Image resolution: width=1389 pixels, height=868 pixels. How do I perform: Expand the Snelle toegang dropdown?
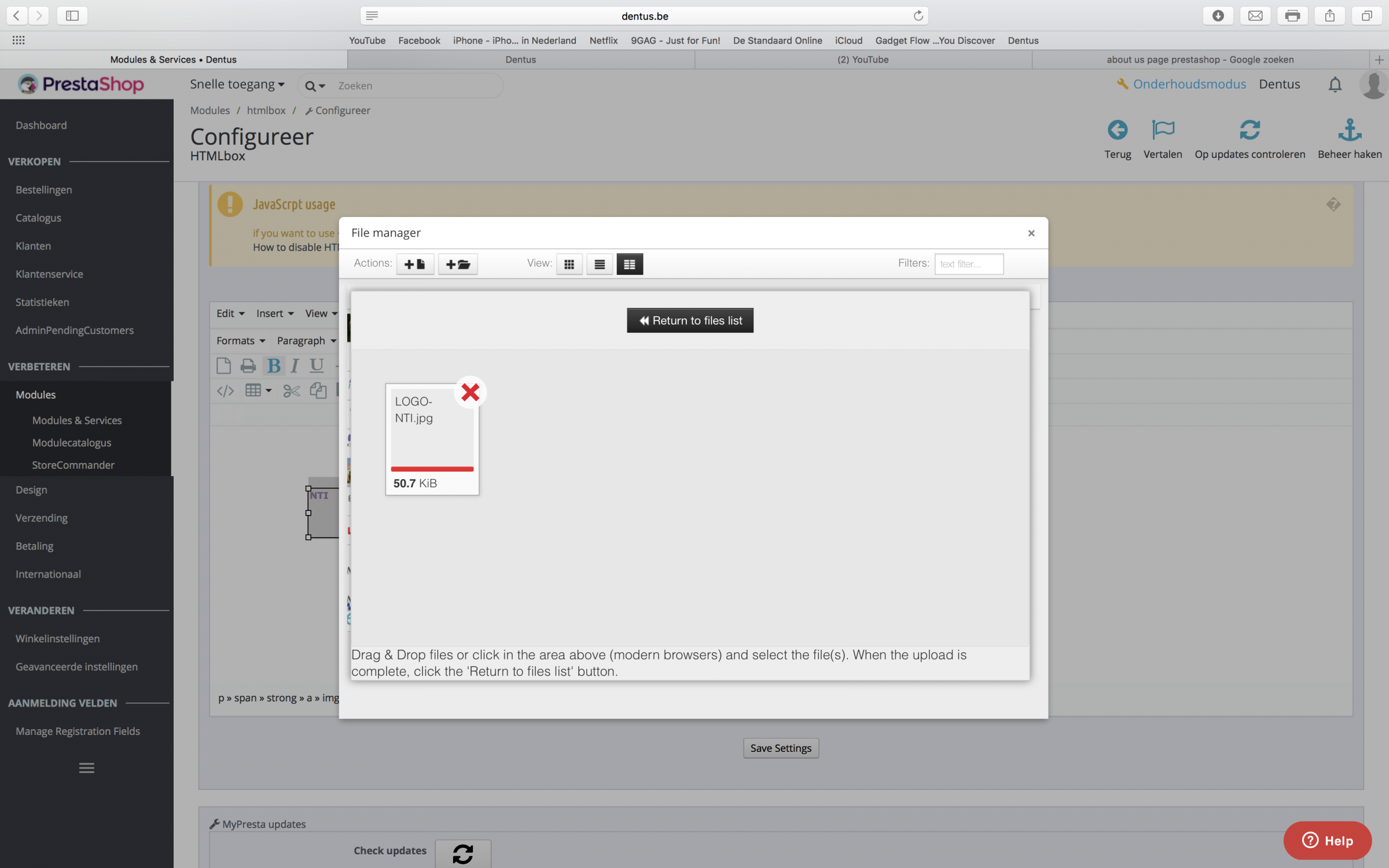click(x=237, y=84)
